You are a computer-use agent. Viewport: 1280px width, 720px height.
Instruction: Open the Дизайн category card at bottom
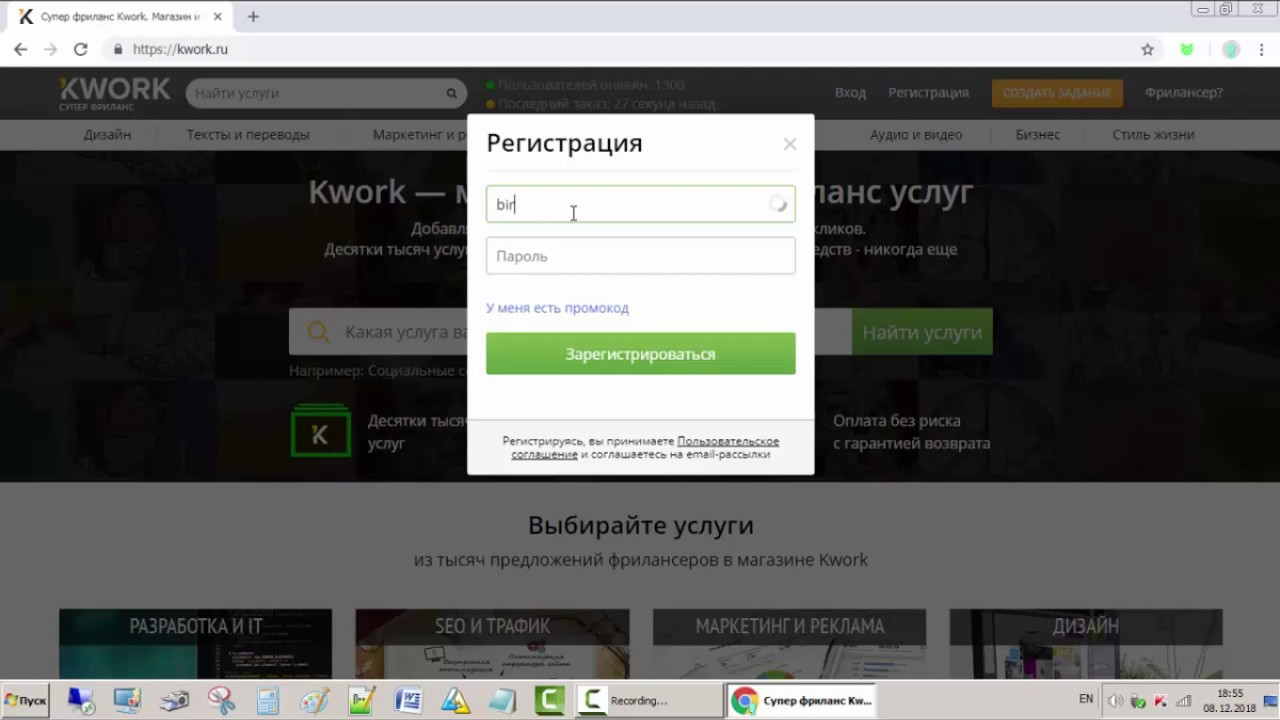[1086, 644]
